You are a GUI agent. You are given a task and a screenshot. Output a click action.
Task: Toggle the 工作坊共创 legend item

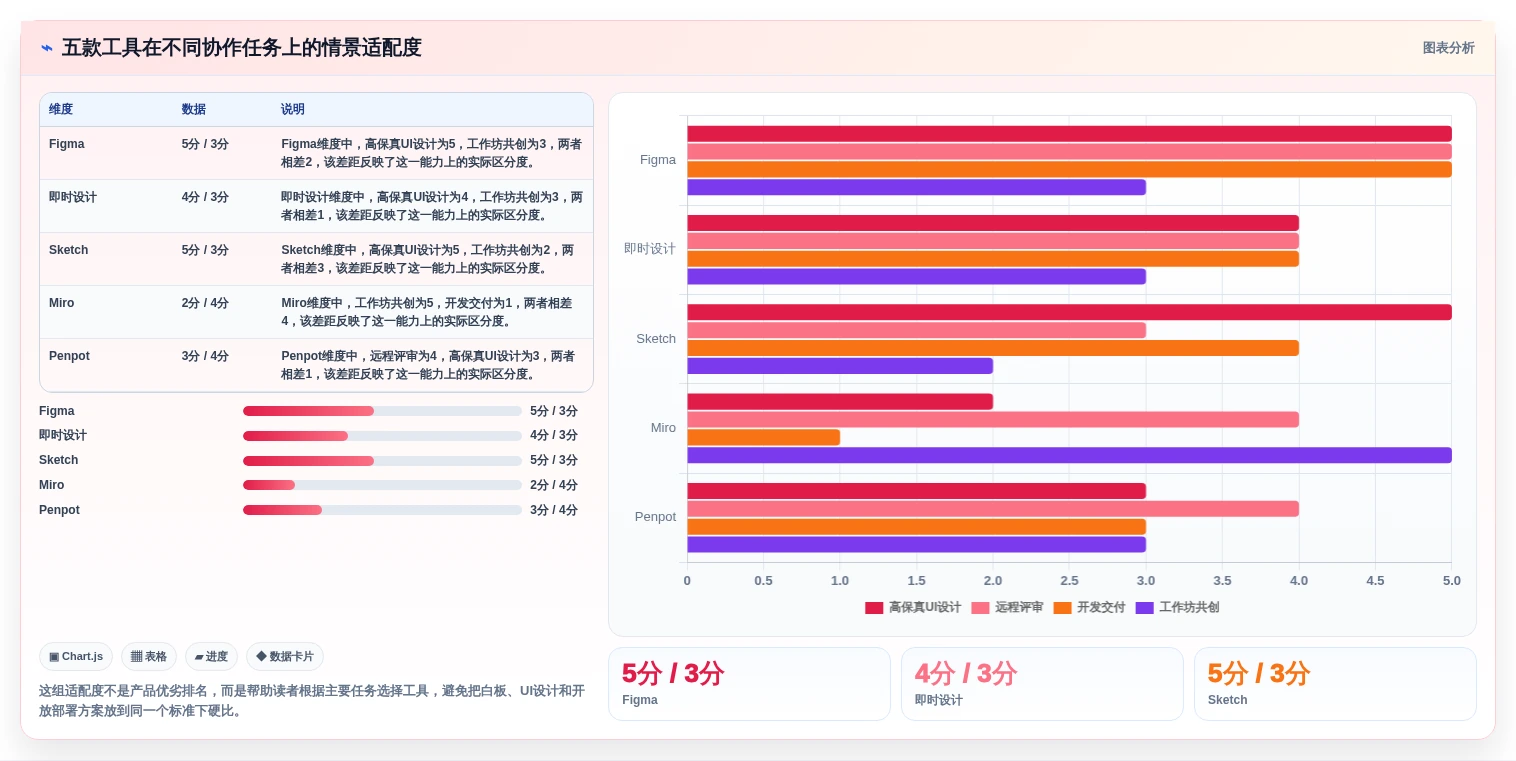pos(1177,607)
